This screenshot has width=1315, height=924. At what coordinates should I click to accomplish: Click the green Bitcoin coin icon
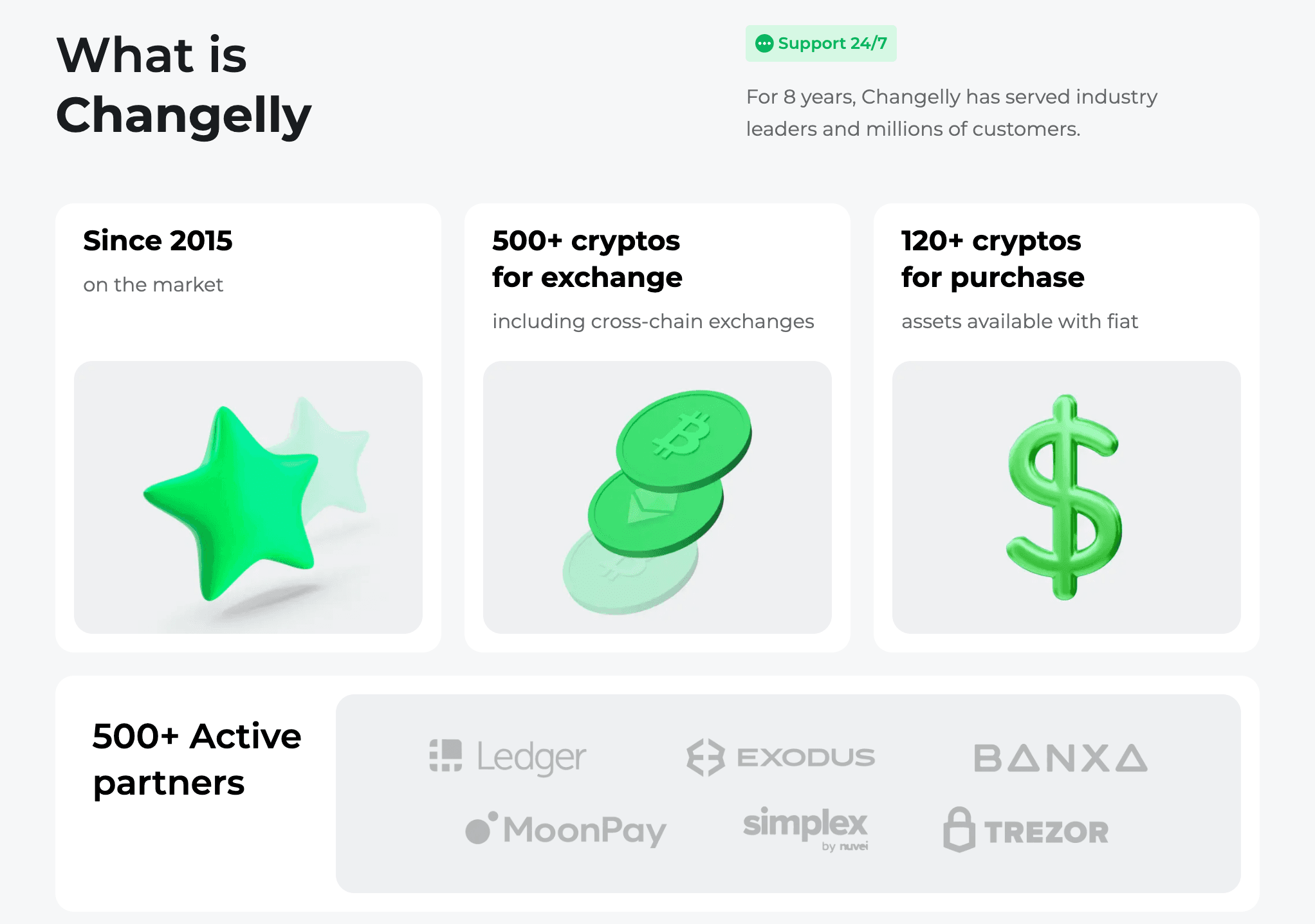click(684, 438)
